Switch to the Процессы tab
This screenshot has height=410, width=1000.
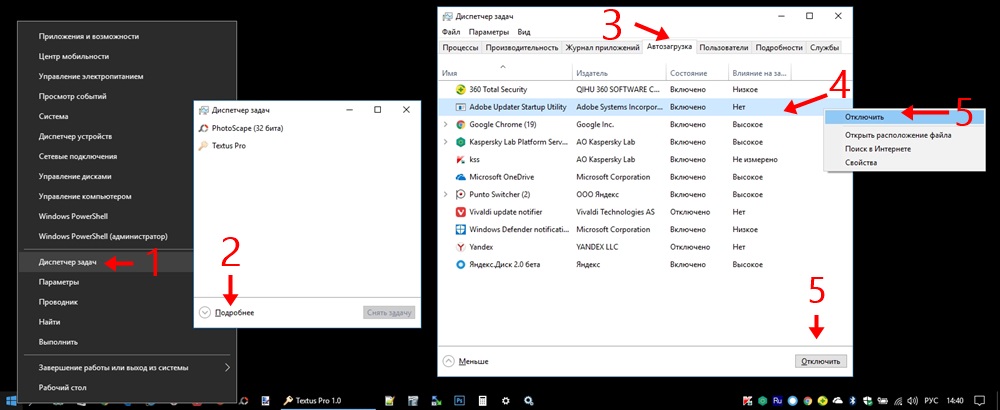tap(460, 47)
